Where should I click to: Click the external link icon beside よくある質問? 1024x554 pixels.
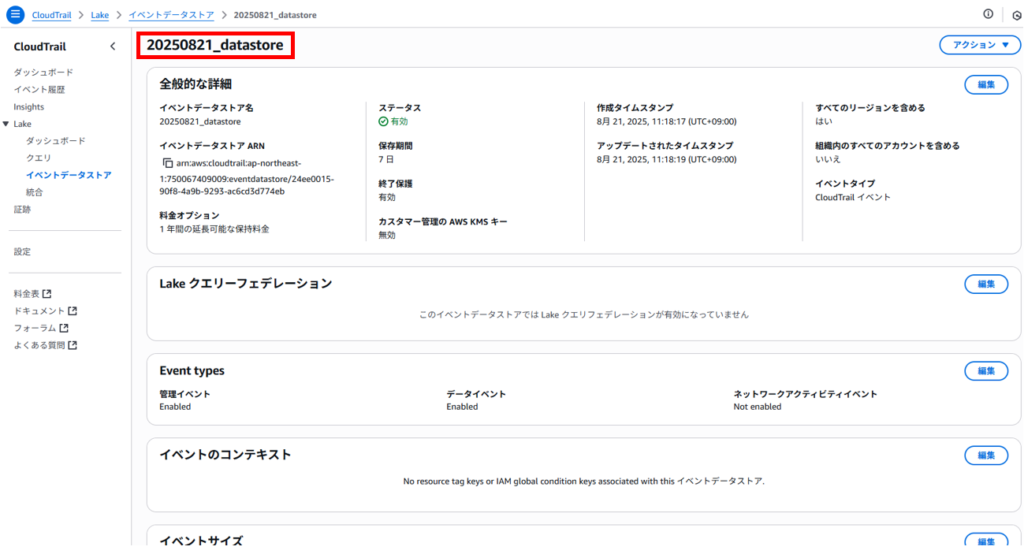(x=72, y=345)
